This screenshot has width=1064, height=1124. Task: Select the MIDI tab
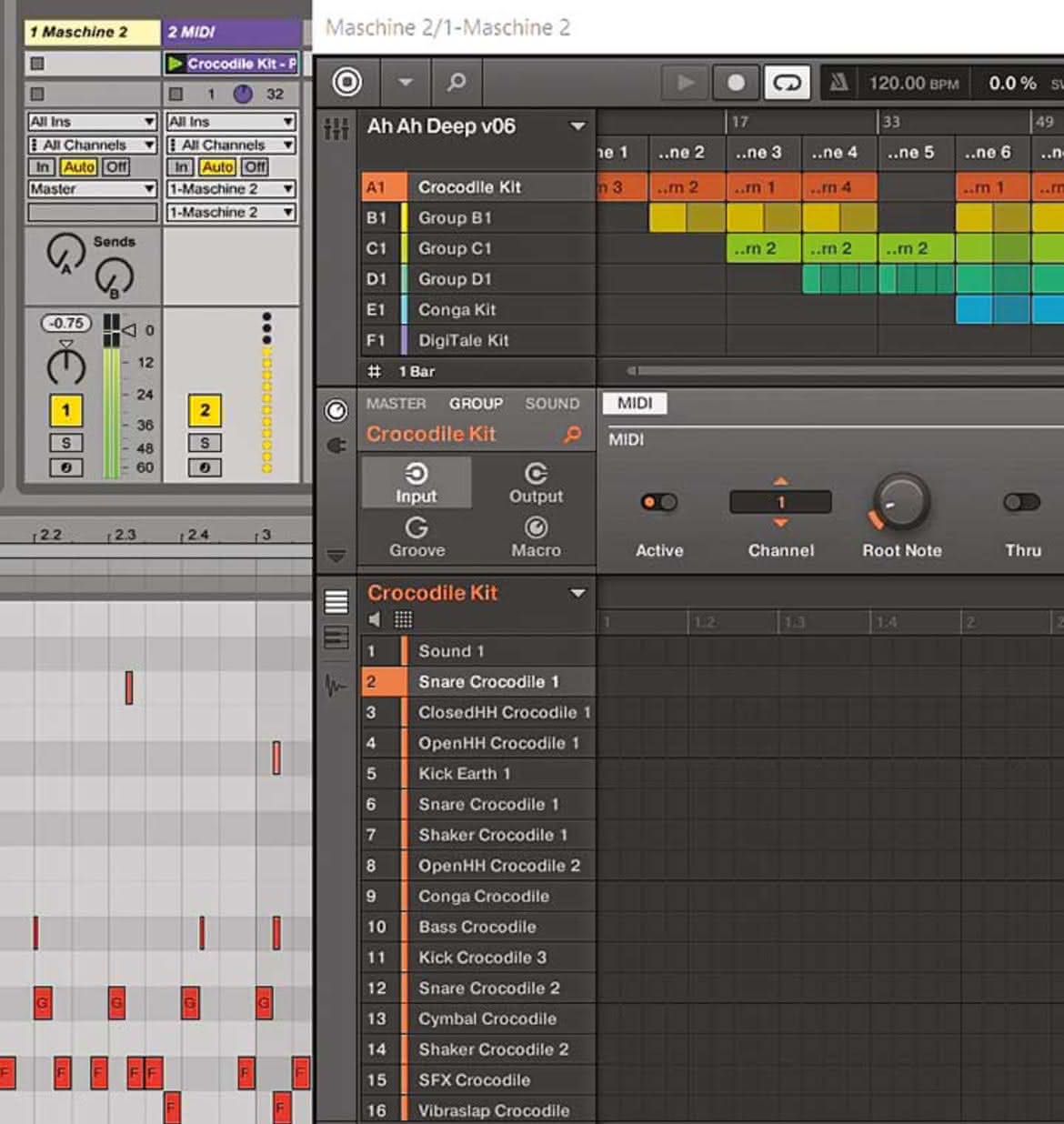point(635,403)
